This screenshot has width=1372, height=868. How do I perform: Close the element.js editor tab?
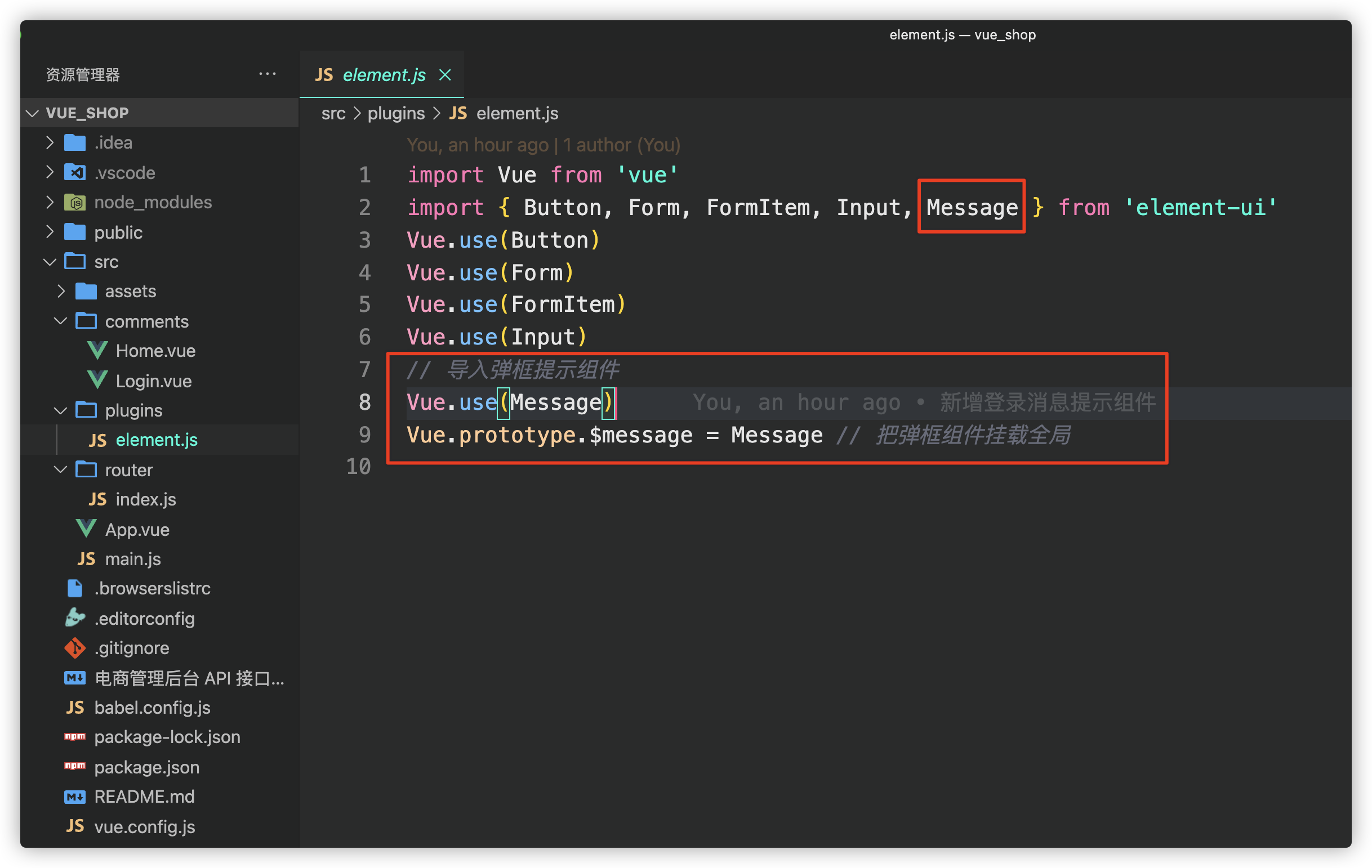tap(445, 75)
